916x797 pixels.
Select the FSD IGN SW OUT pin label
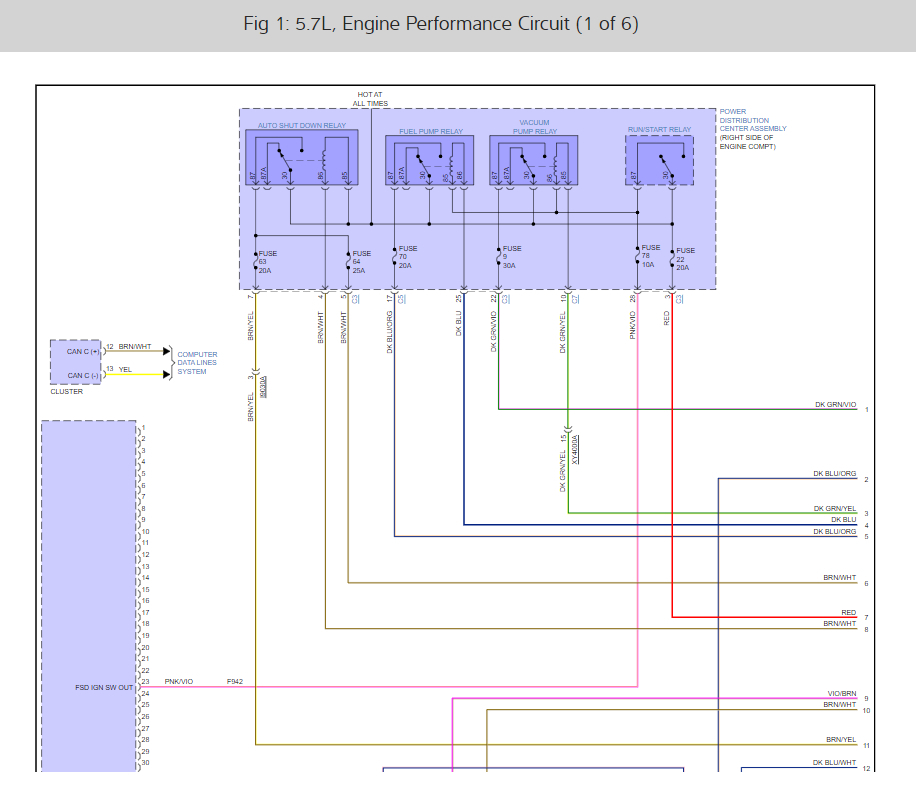coord(104,688)
